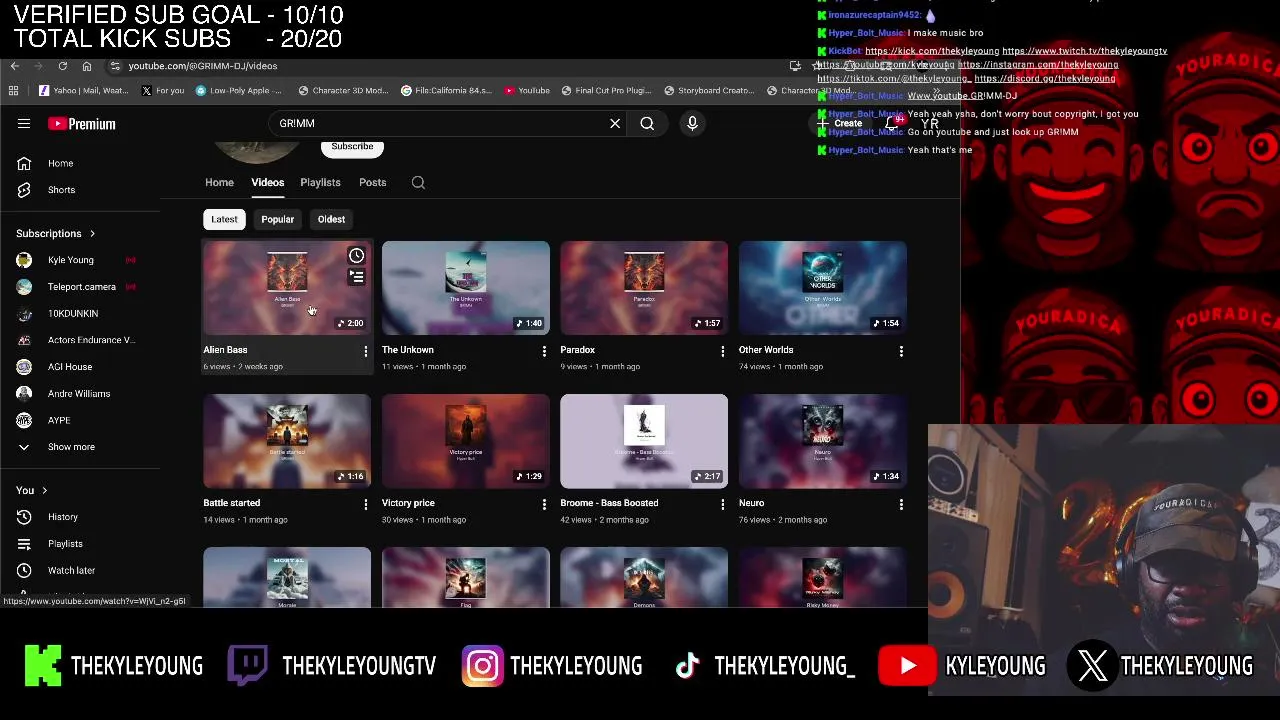Screen dimensions: 1280x720
Task: Click the browser back arrow
Action: coord(15,66)
